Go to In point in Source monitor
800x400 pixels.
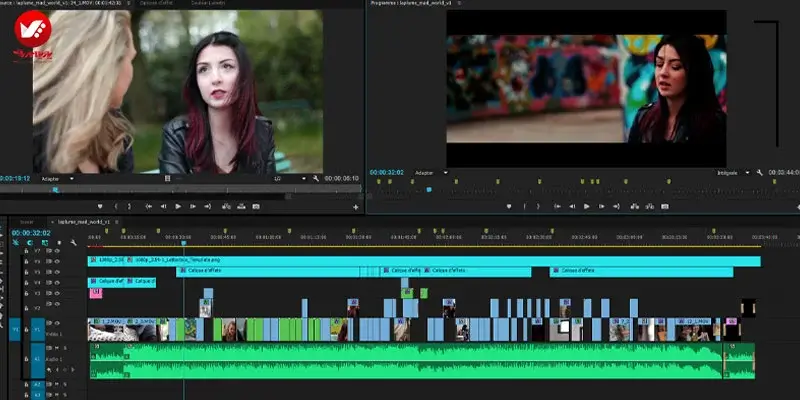tap(148, 206)
